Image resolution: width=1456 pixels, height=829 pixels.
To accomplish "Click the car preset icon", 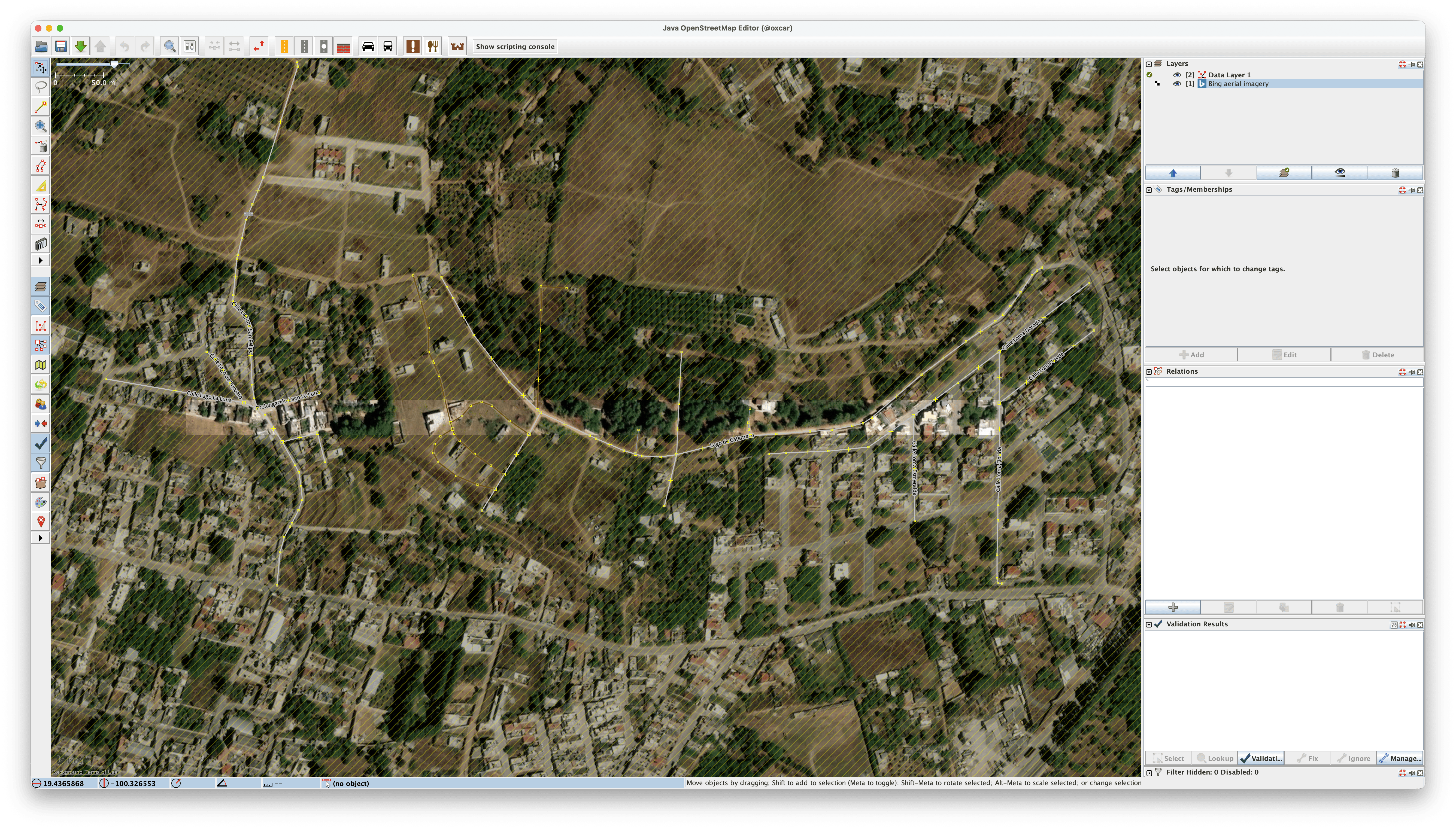I will point(368,47).
